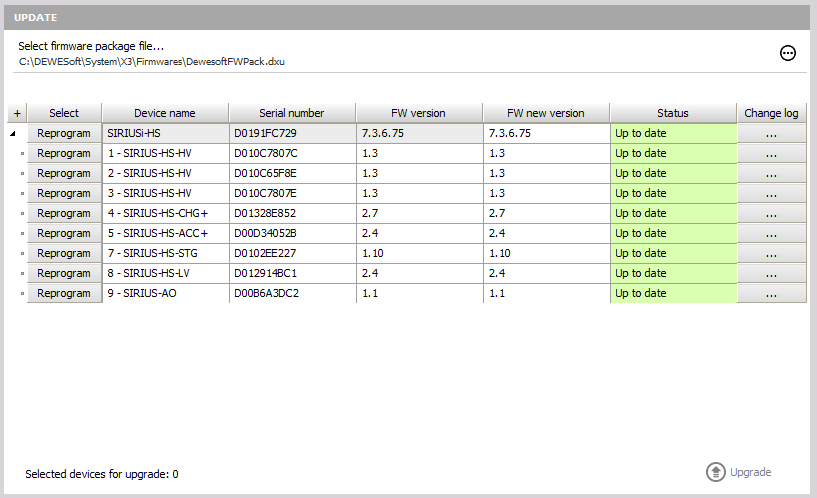Image resolution: width=817 pixels, height=498 pixels.
Task: Open change log for 9 - SIRIUS-AO
Action: coord(771,293)
